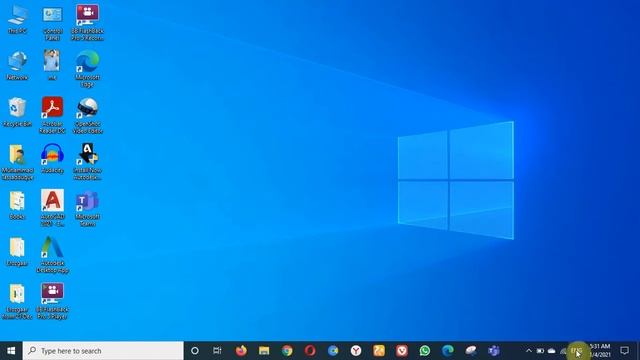Open the Recycle Bin
This screenshot has height=360, width=640.
point(17,112)
